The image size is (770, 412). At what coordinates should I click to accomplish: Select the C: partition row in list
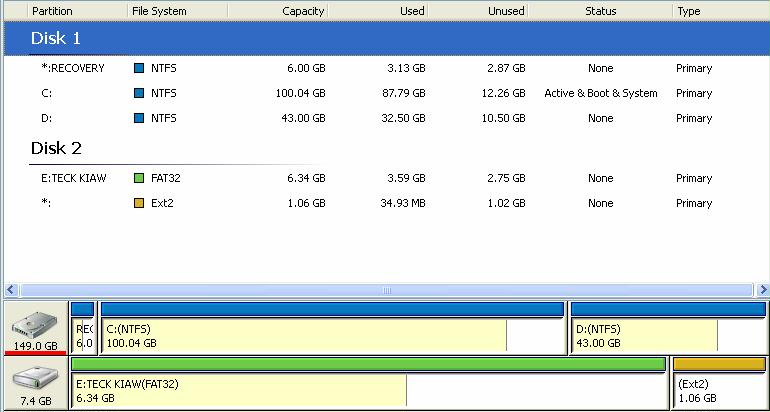click(385, 94)
